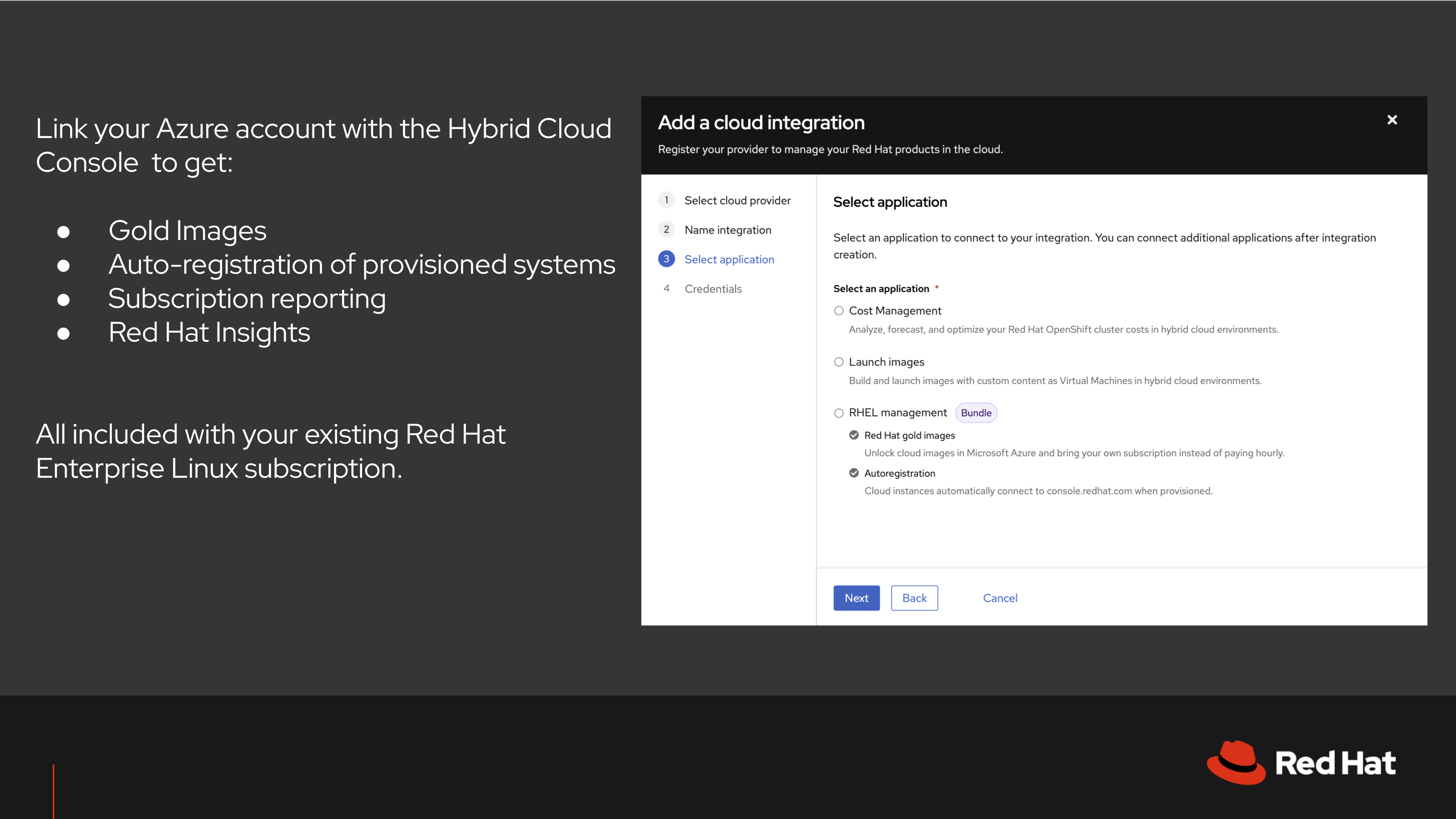Viewport: 1456px width, 819px height.
Task: Click the Autoregistration check icon
Action: point(854,473)
